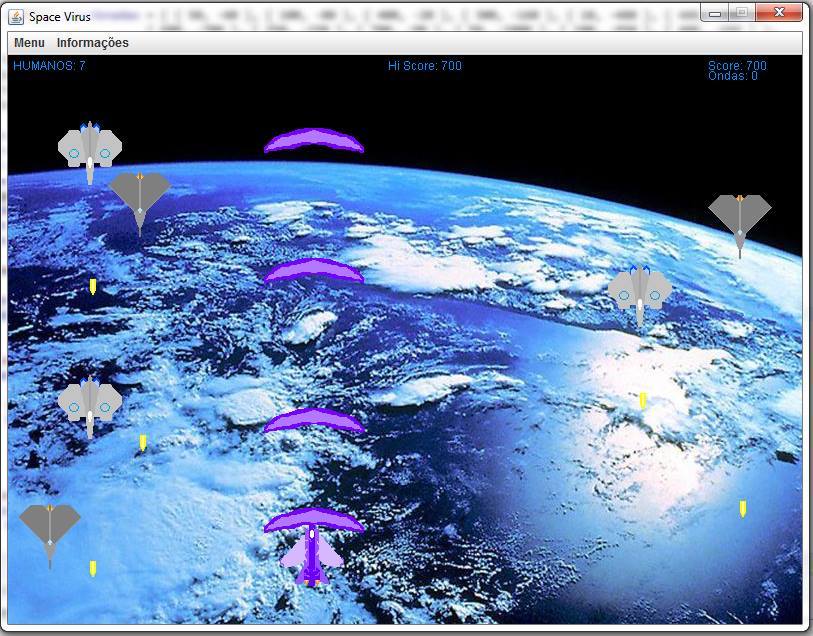Open the Informações menu
This screenshot has height=636, width=813.
tap(92, 43)
